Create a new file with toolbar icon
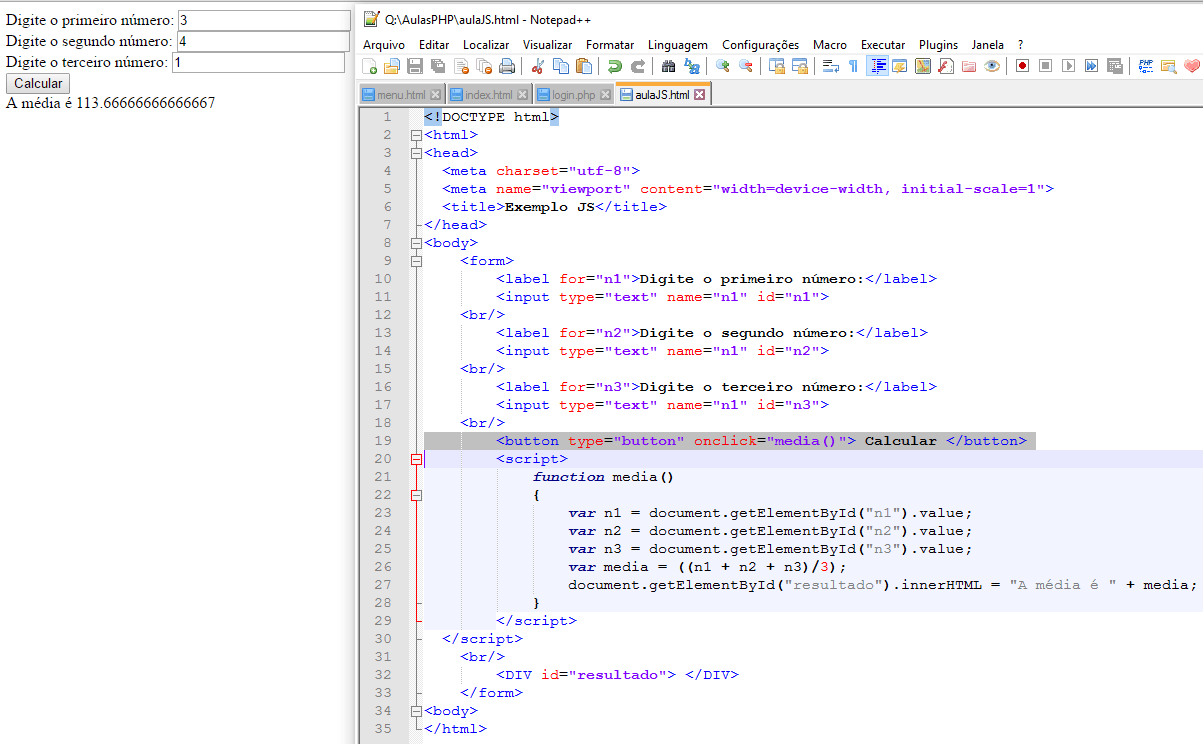Viewport: 1203px width, 744px height. pos(370,66)
